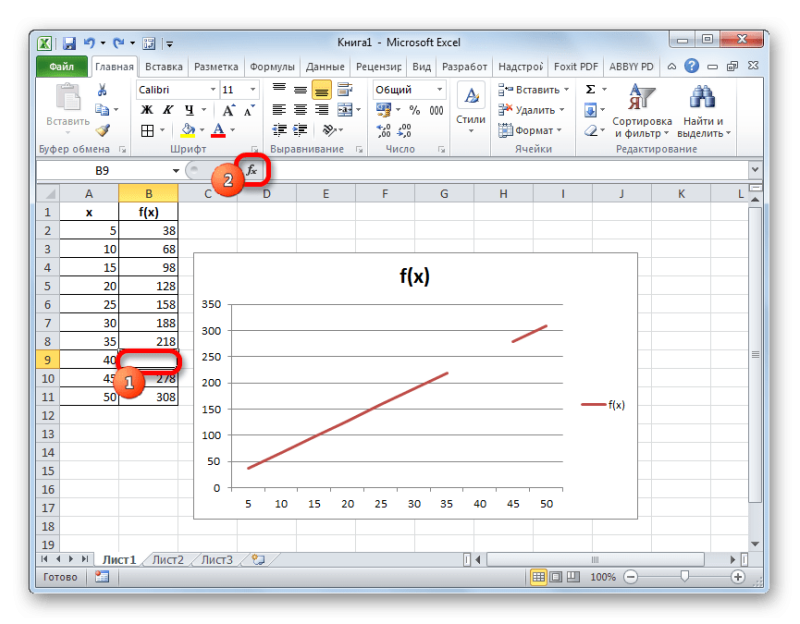Insert a new worksheet
Image resolution: width=800 pixels, height=624 pixels.
coord(259,560)
